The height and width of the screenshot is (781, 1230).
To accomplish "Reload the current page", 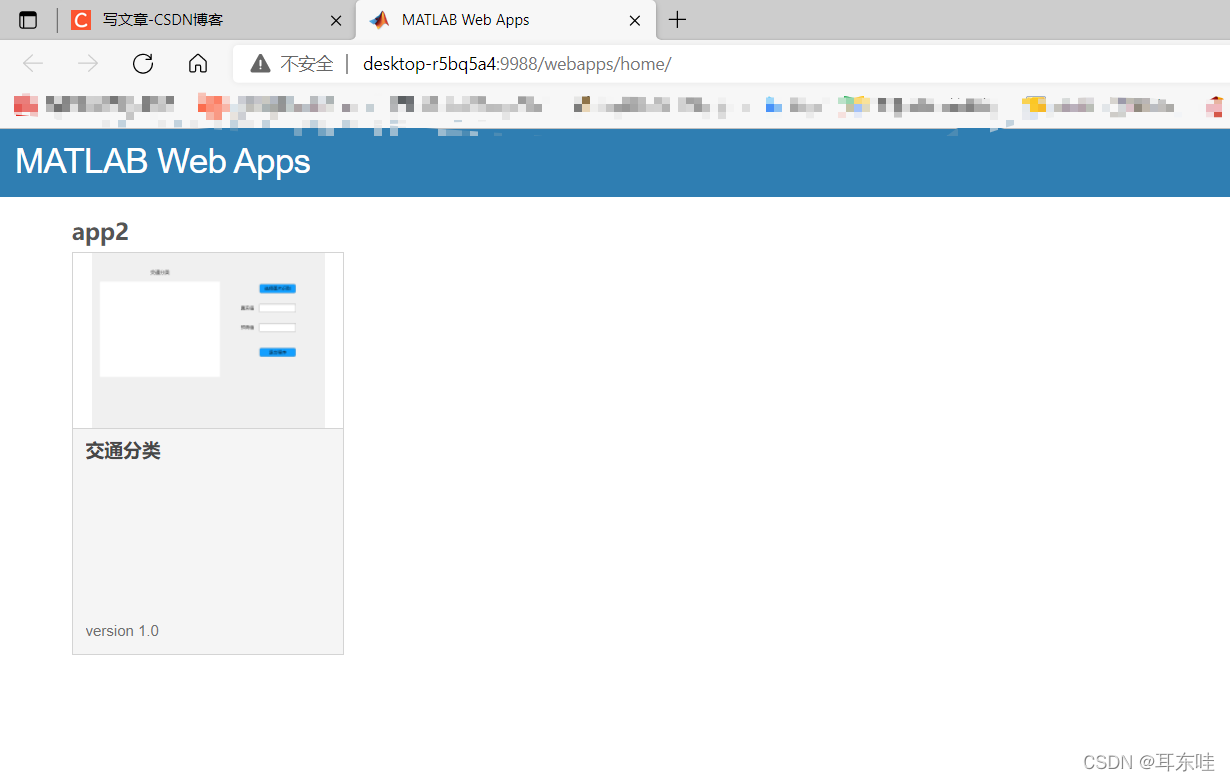I will tap(143, 64).
